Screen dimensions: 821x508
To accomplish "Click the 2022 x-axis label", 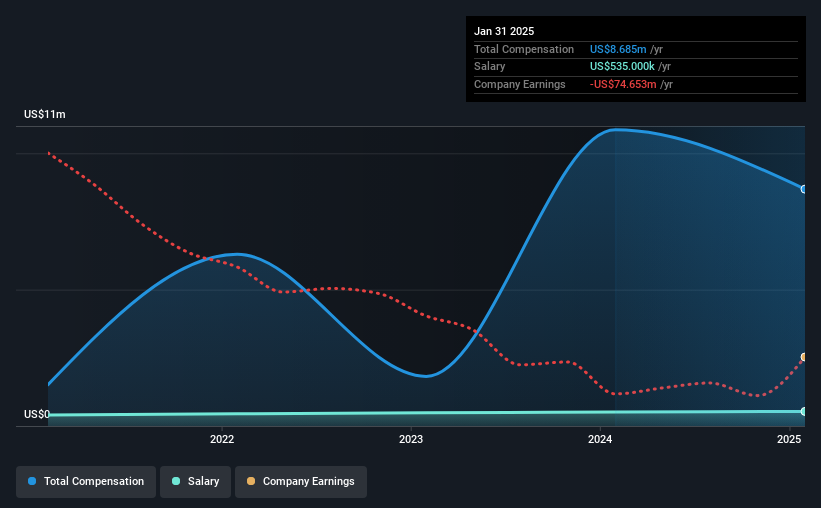I will point(222,439).
